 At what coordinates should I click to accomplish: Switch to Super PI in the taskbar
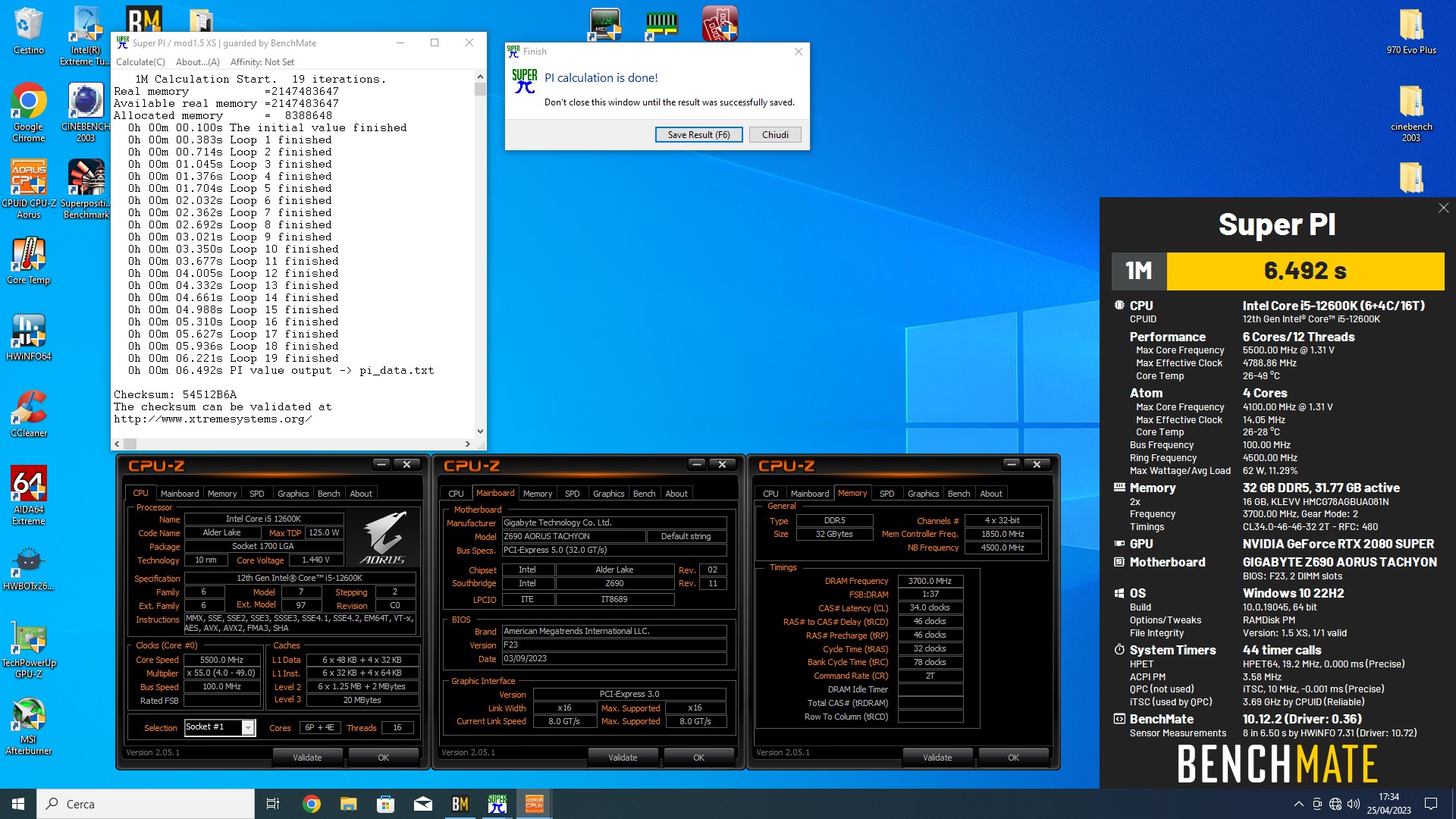click(x=497, y=804)
